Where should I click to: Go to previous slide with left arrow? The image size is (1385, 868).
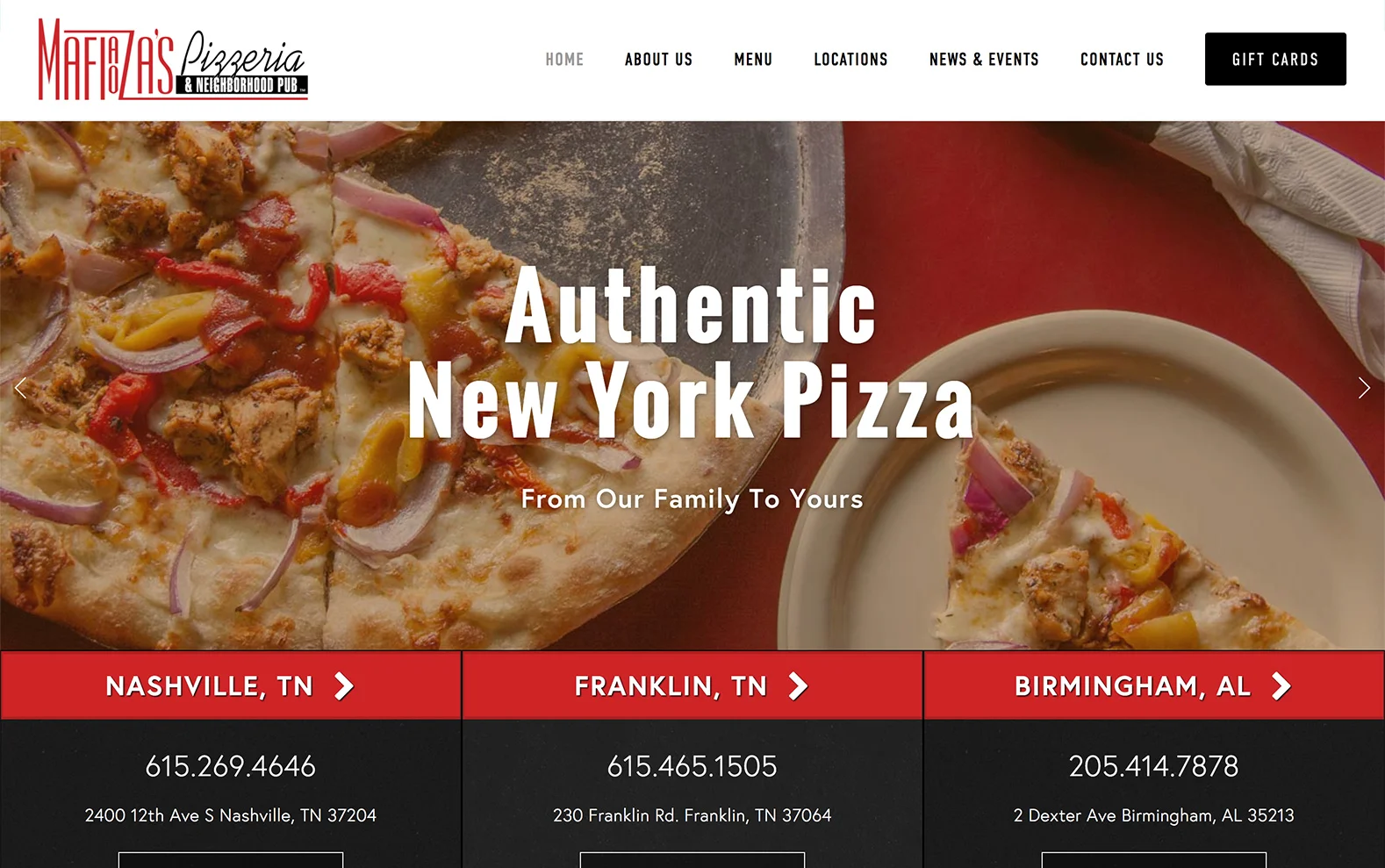[21, 388]
